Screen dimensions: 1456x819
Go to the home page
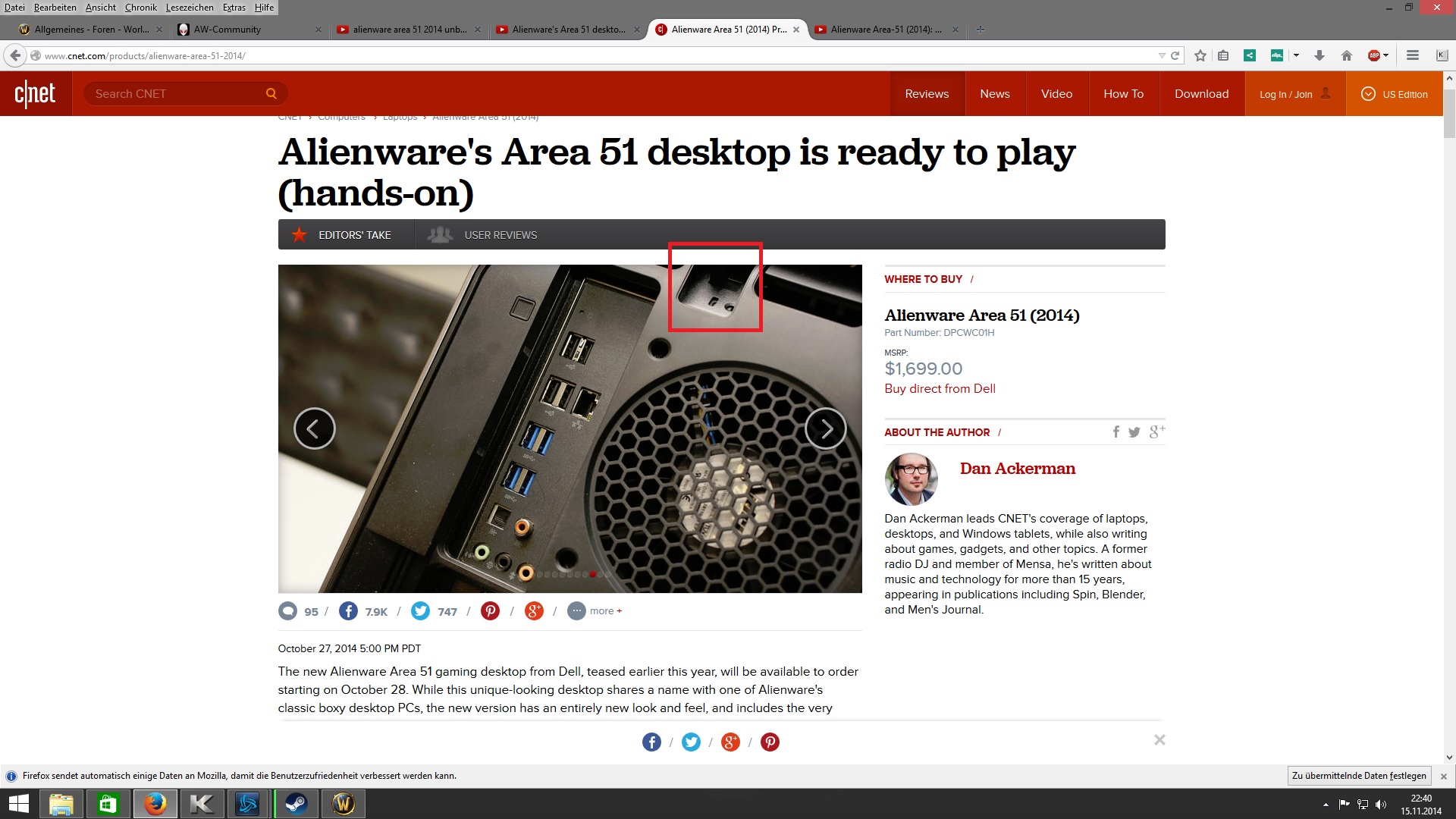coord(1347,55)
